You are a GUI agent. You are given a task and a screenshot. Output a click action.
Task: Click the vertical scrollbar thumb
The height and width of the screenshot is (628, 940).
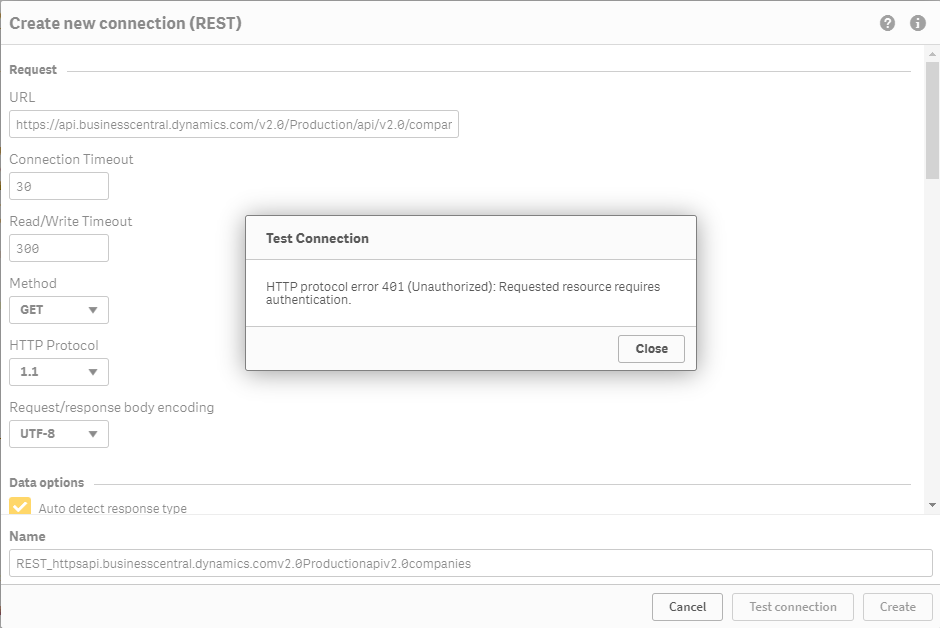(x=932, y=120)
